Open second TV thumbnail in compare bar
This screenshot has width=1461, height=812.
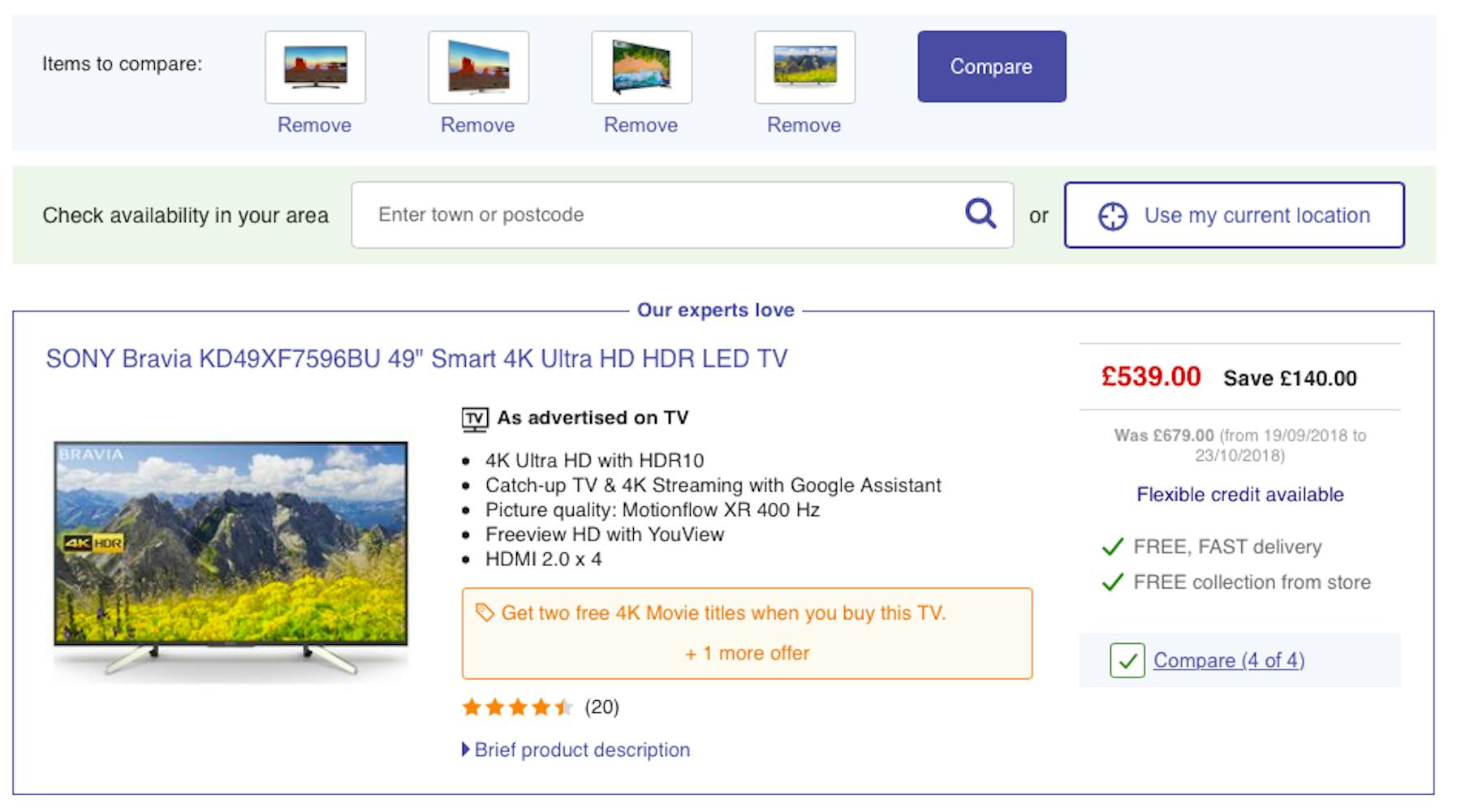tap(479, 67)
